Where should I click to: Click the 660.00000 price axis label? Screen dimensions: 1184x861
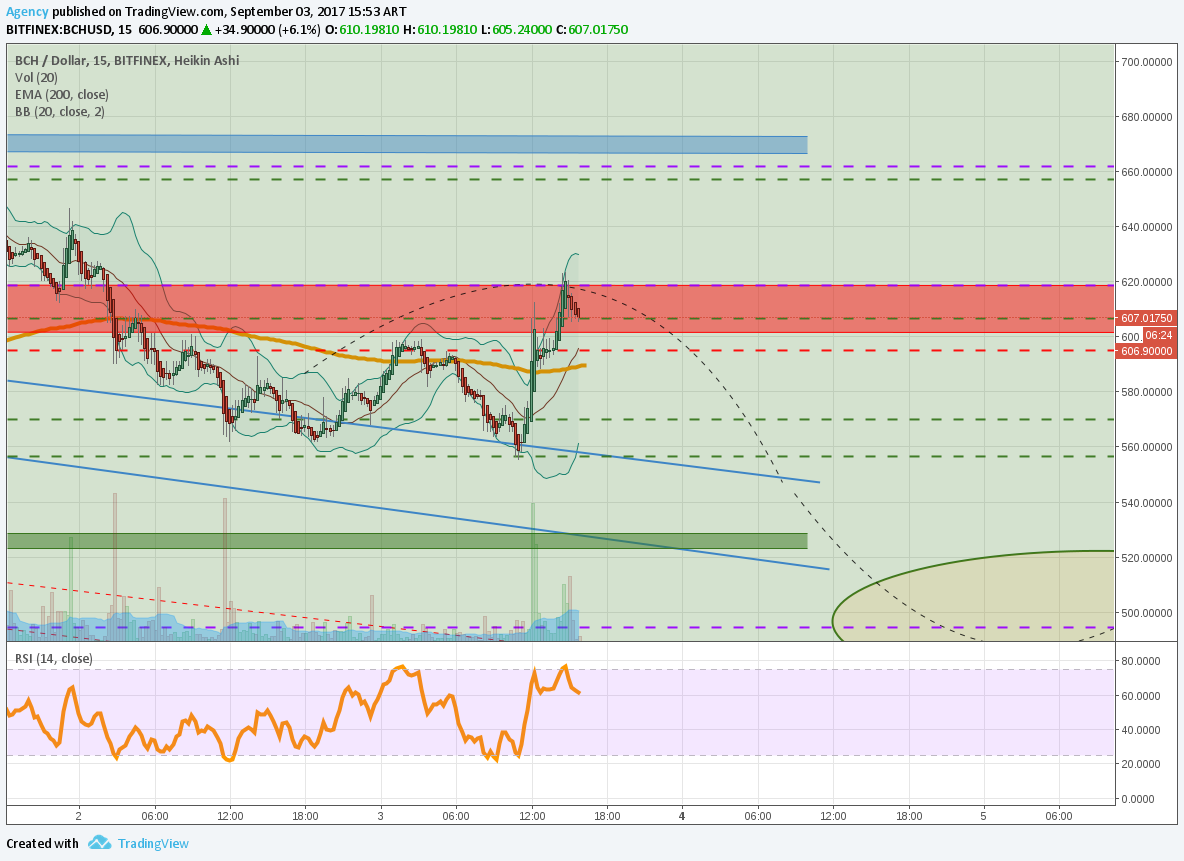1147,172
